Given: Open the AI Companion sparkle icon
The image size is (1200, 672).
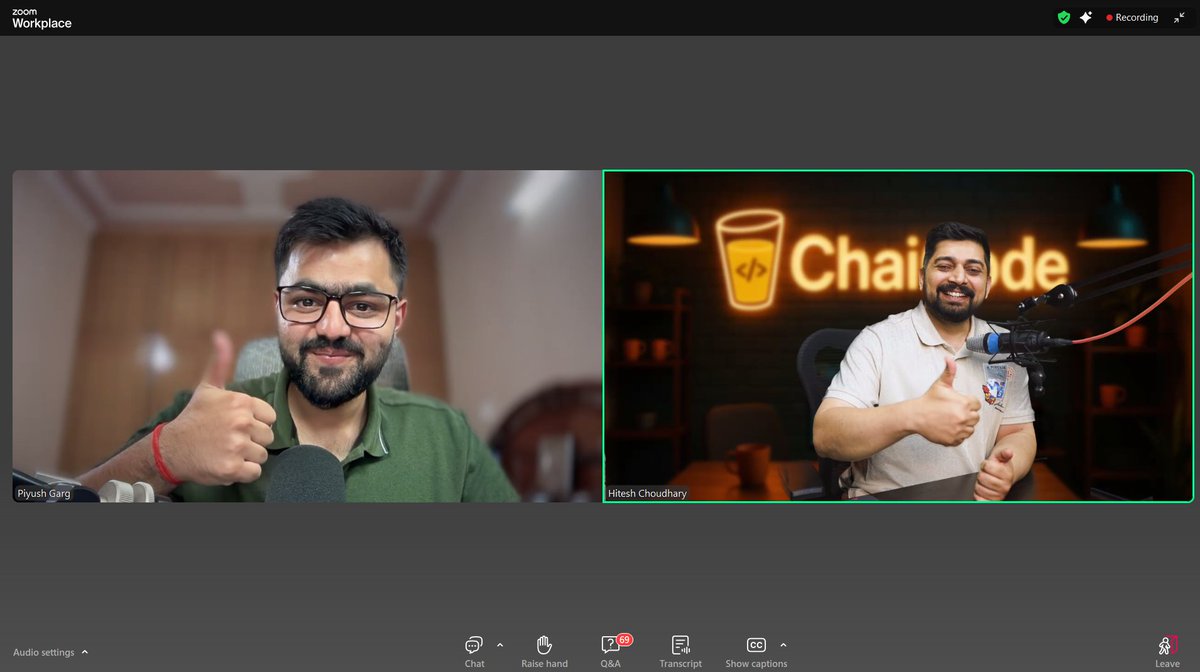Looking at the screenshot, I should [x=1086, y=17].
